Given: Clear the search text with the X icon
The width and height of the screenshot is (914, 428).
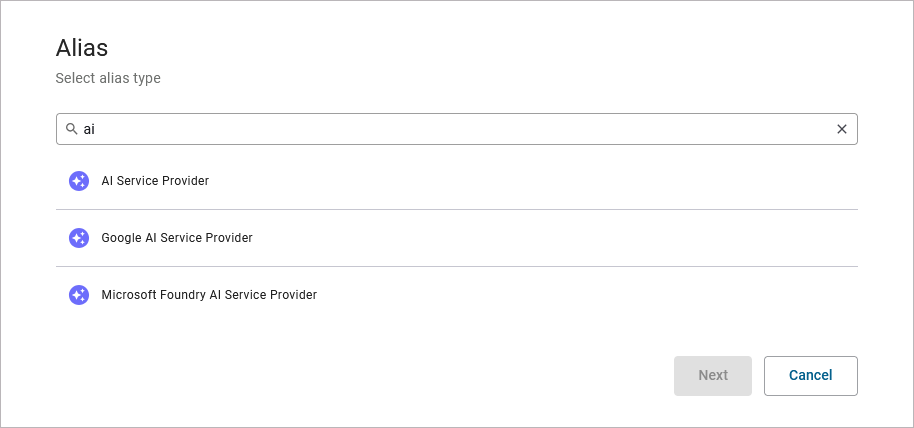Looking at the screenshot, I should coord(841,129).
